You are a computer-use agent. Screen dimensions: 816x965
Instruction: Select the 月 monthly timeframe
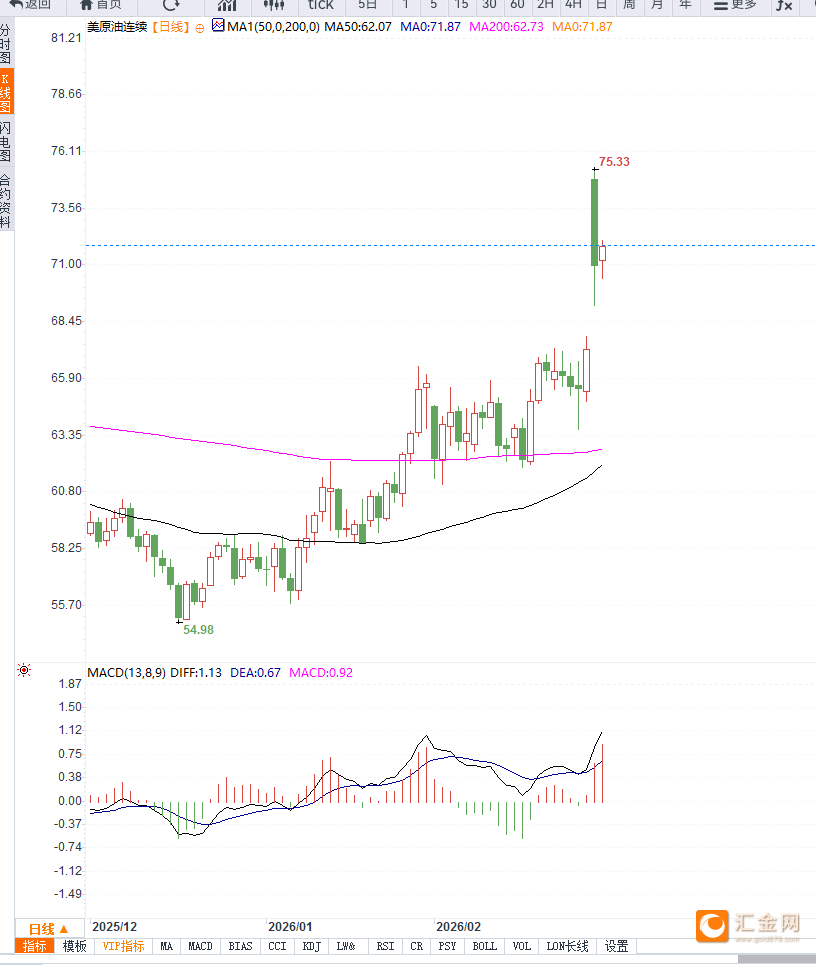657,5
